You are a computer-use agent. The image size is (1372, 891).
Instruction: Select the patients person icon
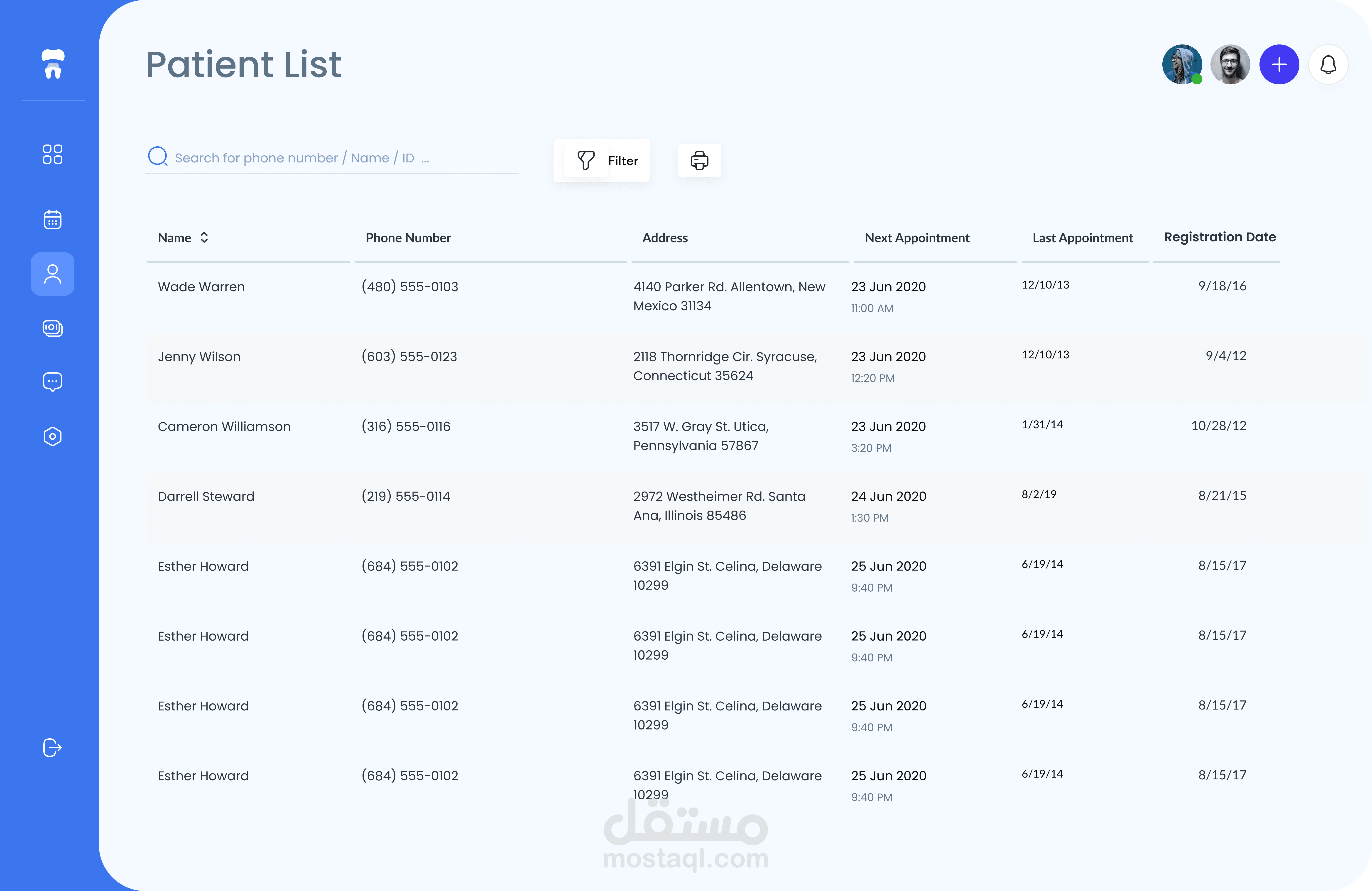click(x=52, y=274)
